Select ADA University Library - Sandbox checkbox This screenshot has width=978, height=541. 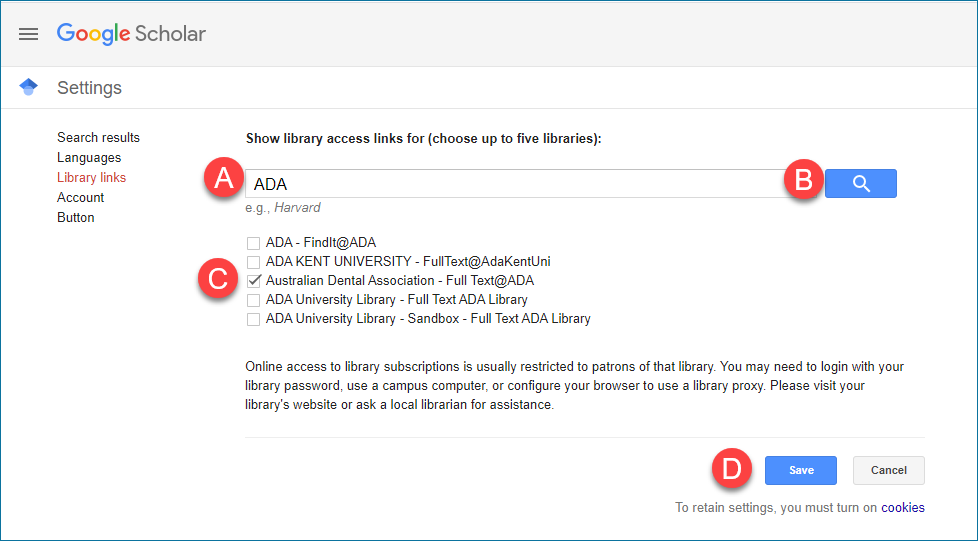[x=254, y=319]
